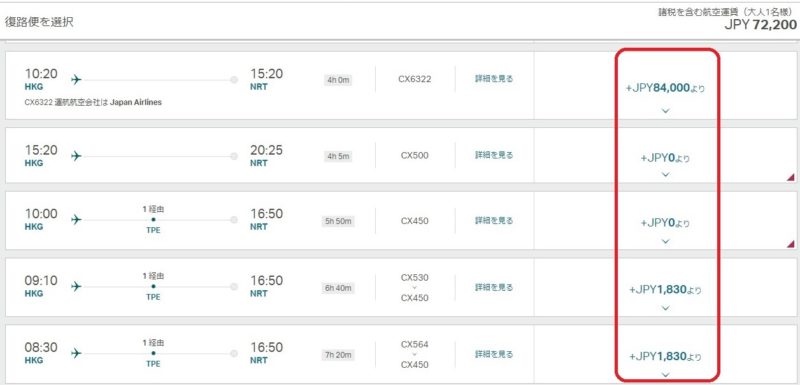
Task: Open 詳細を見る for flight CX6322
Action: point(494,79)
